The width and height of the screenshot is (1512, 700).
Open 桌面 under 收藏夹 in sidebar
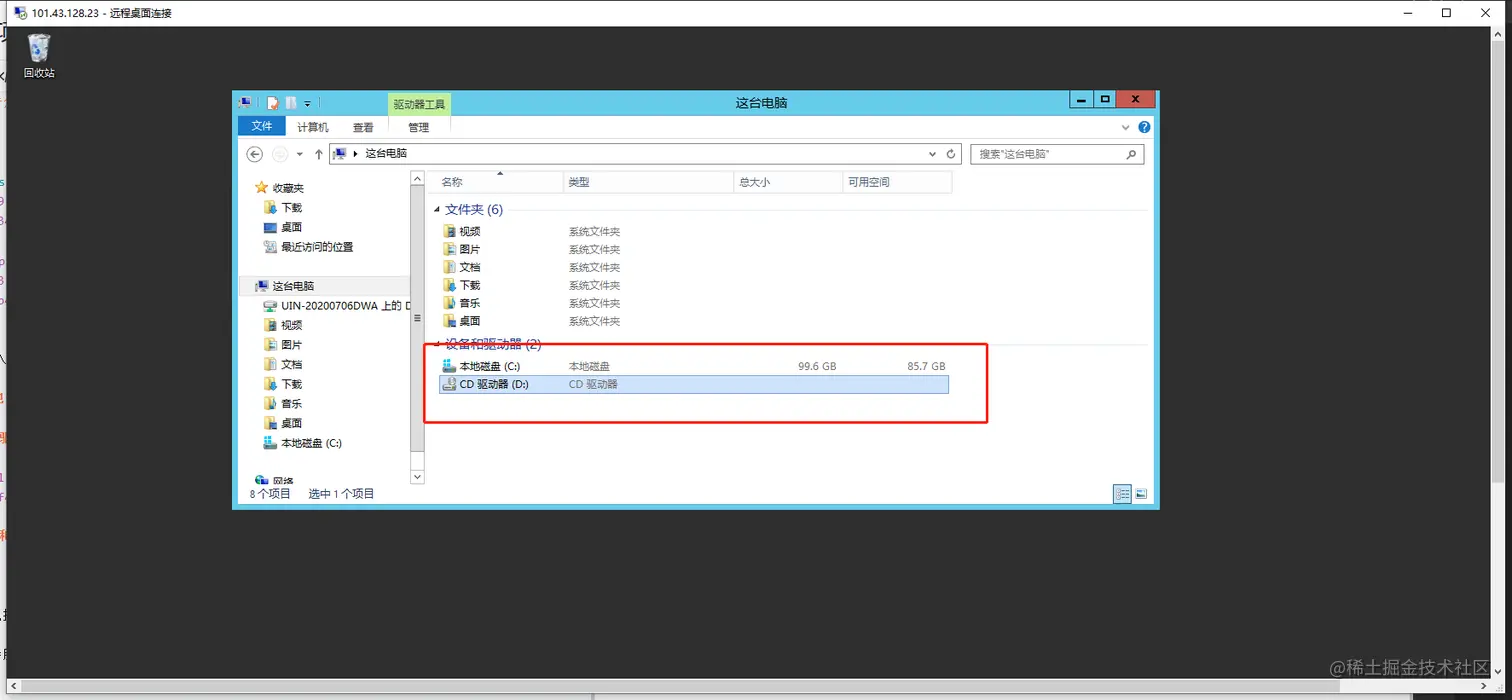[x=291, y=227]
